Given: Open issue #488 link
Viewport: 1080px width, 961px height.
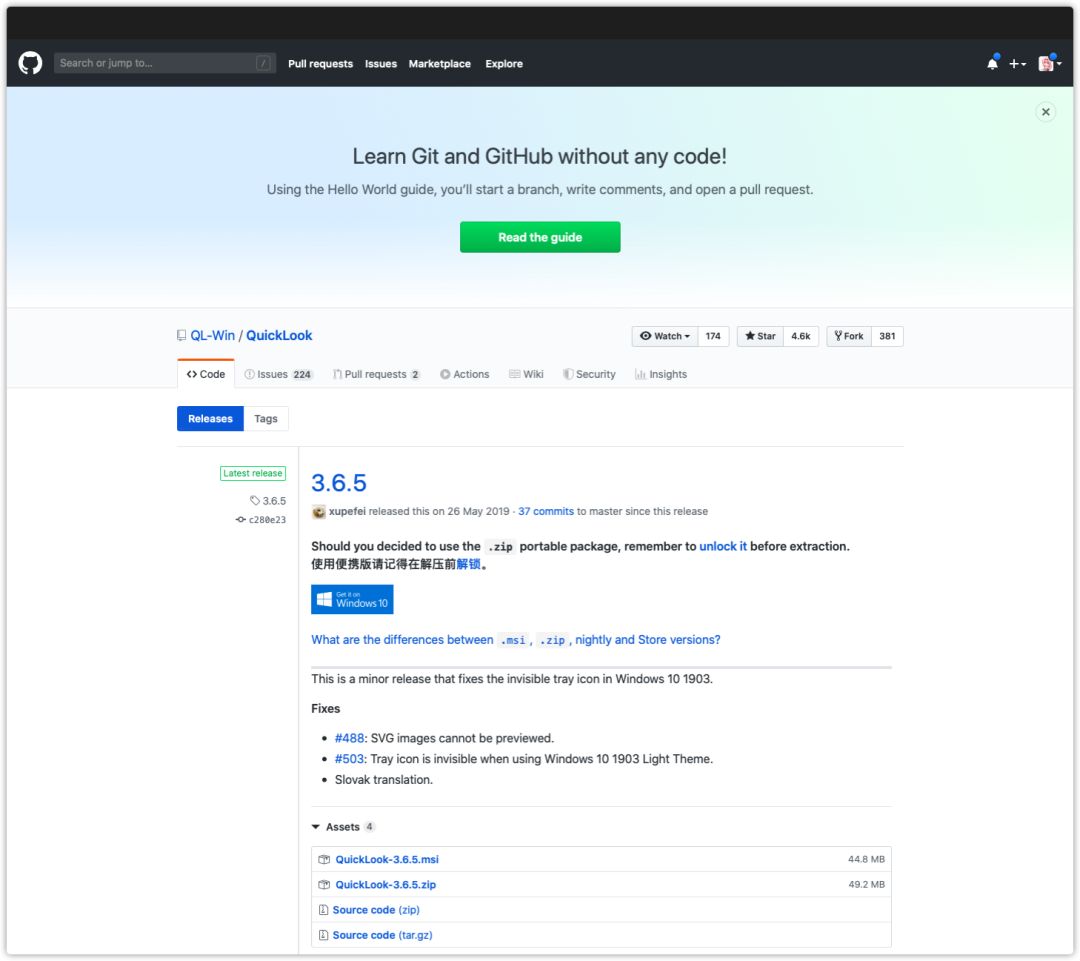Looking at the screenshot, I should point(349,738).
